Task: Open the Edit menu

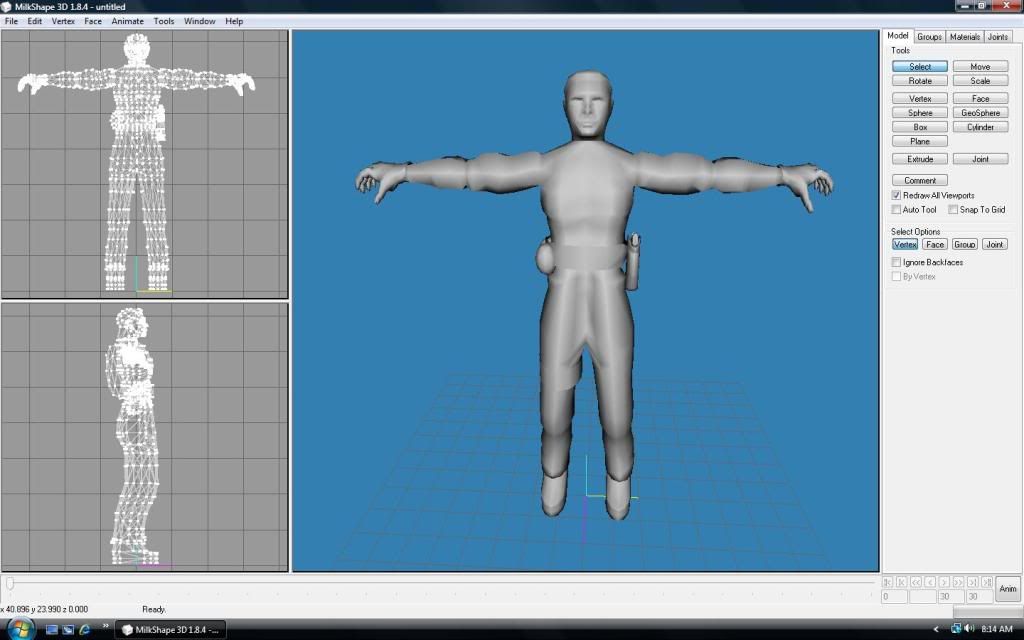Action: click(x=35, y=21)
